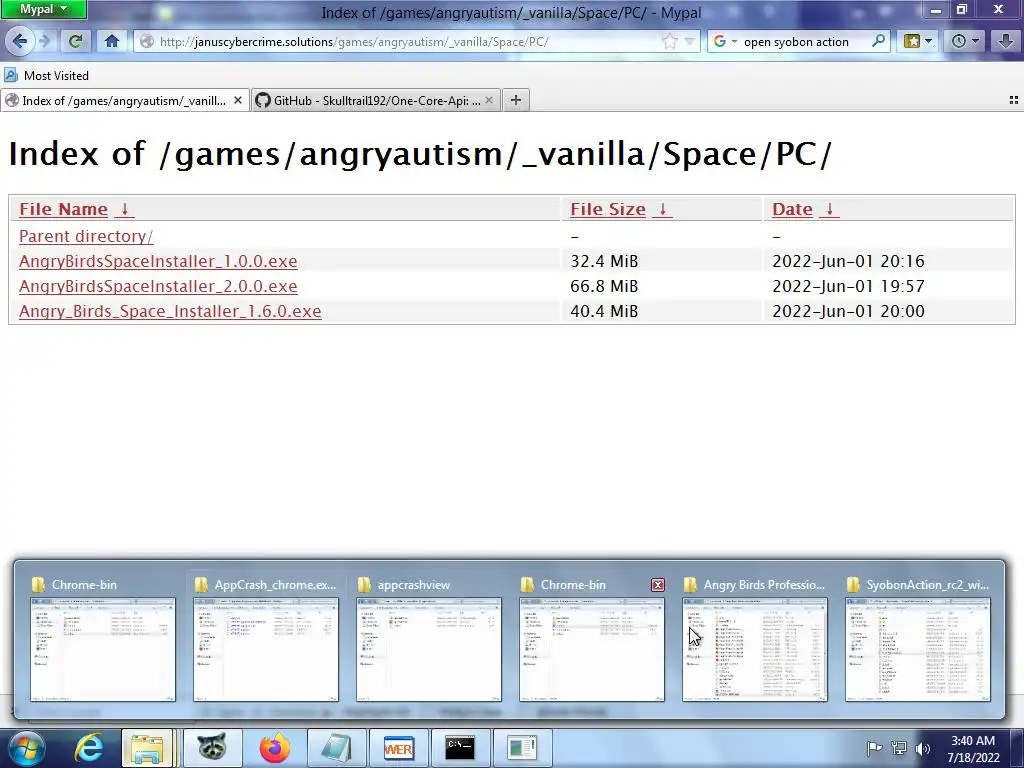Sort the listing by File Size
Screen dimensions: 1024x768
pyautogui.click(x=608, y=209)
